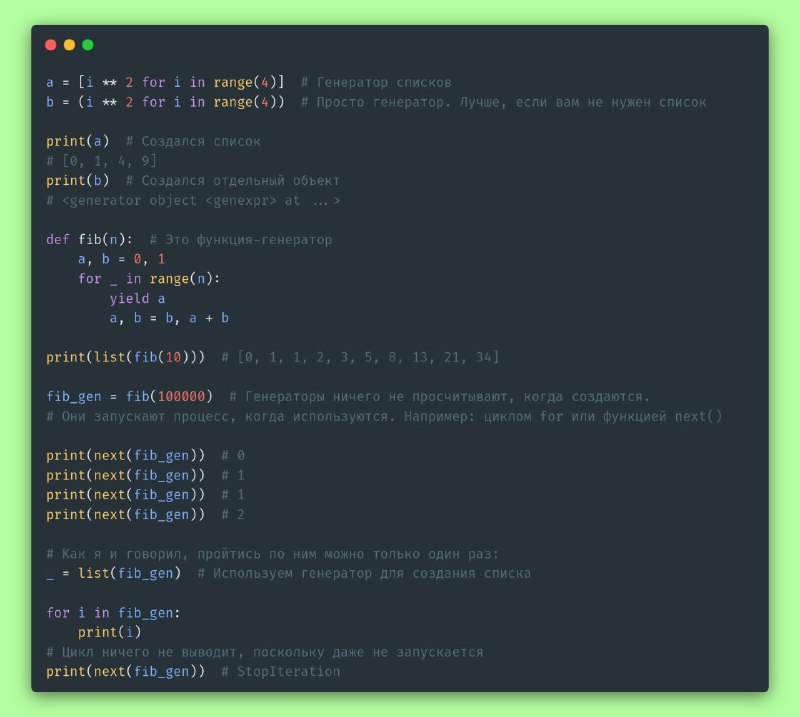This screenshot has width=800, height=717.
Task: Click the '# StopIteration' comment
Action: [281, 672]
